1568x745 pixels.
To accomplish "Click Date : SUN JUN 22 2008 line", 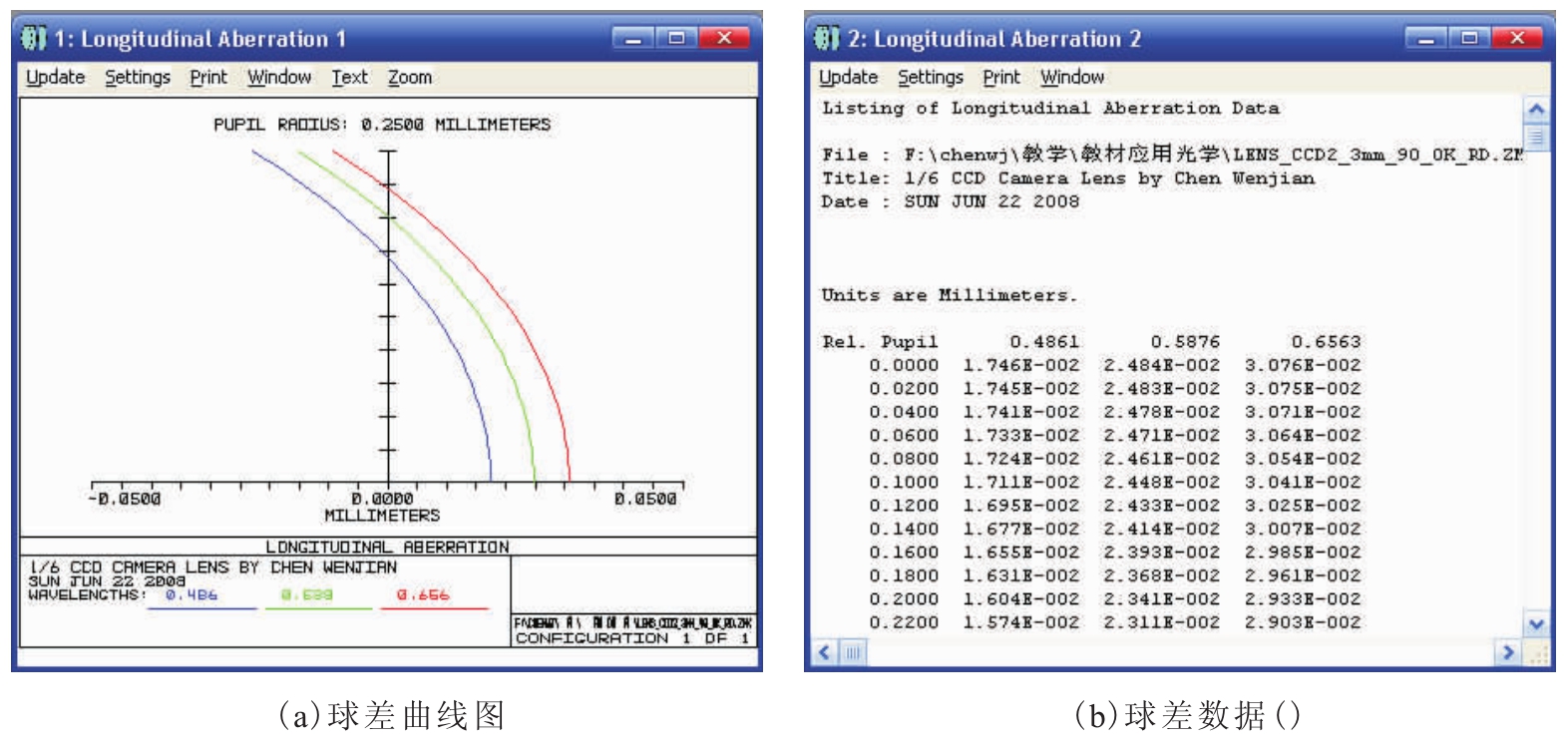I will click(951, 201).
